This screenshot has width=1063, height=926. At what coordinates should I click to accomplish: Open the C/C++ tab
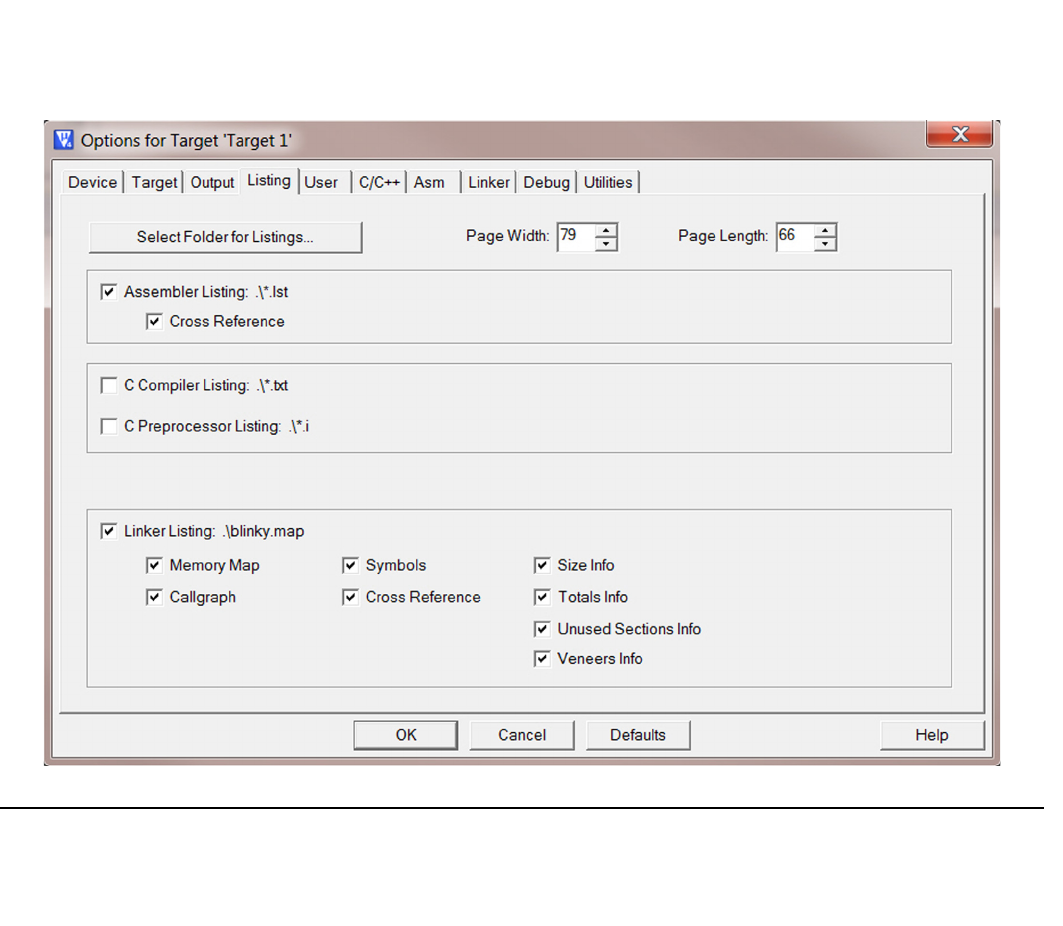[379, 182]
